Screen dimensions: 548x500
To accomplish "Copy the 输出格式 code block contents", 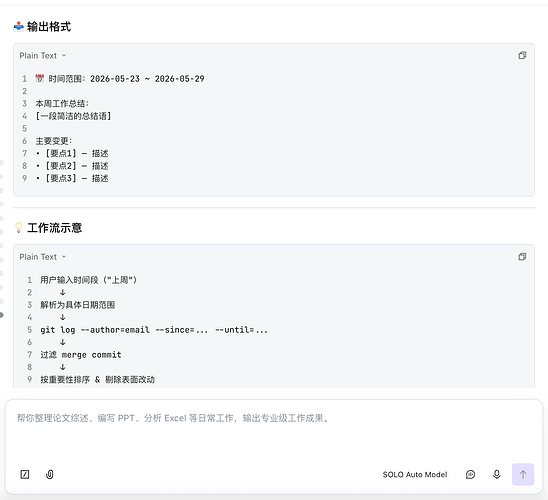I will [x=522, y=55].
